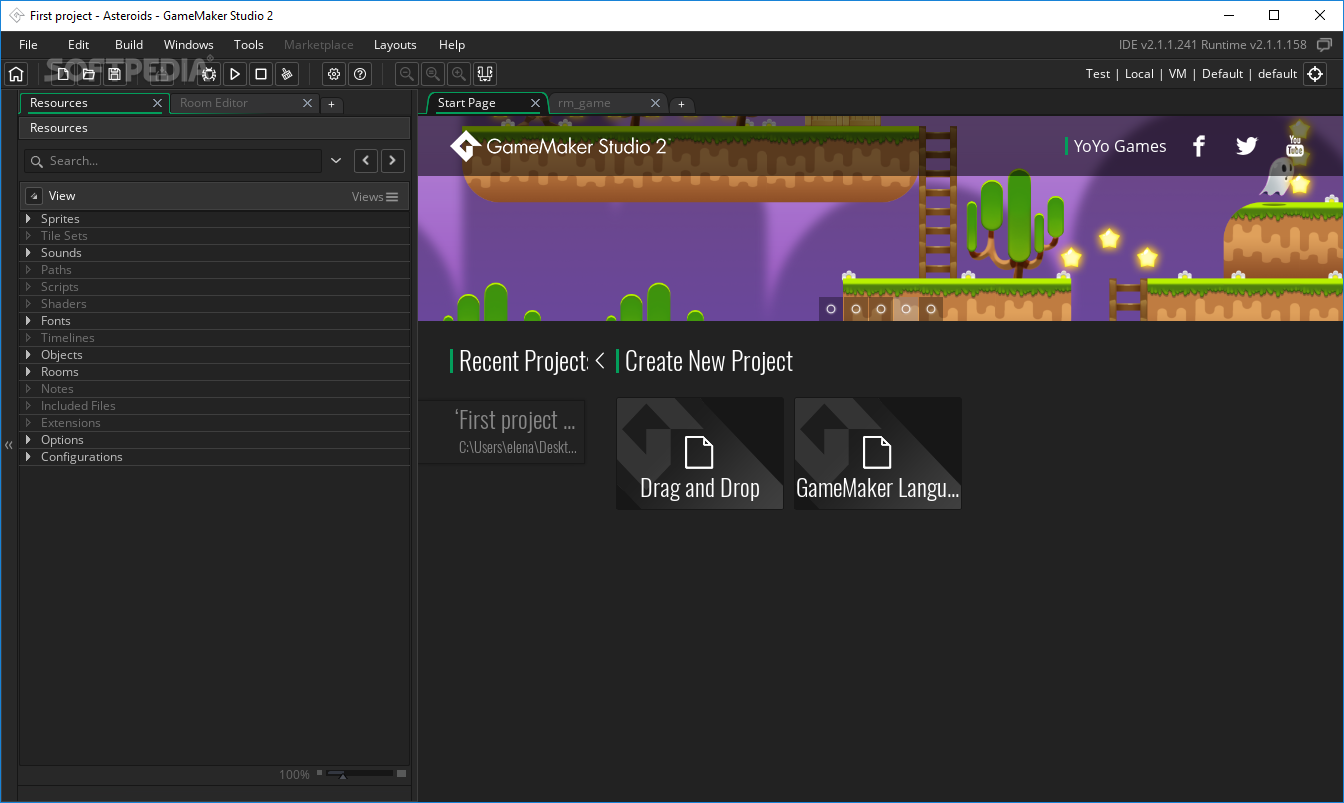1344x803 pixels.
Task: Click the zoom out magnifier icon
Action: pyautogui.click(x=407, y=74)
